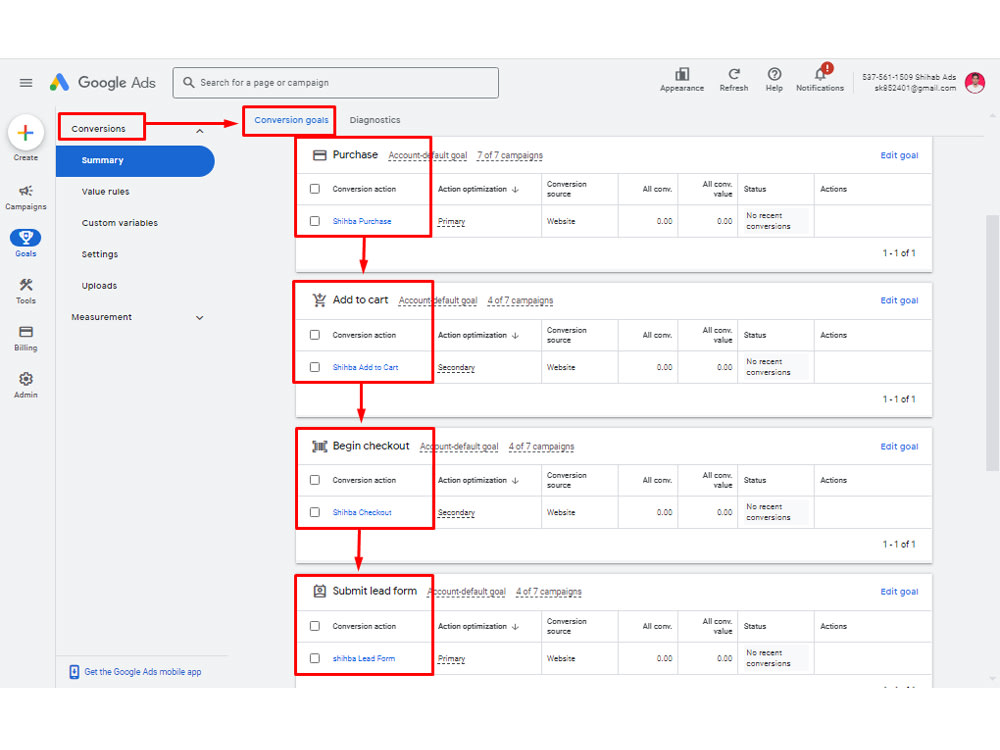
Task: Select Summary in the sidebar
Action: tap(135, 161)
